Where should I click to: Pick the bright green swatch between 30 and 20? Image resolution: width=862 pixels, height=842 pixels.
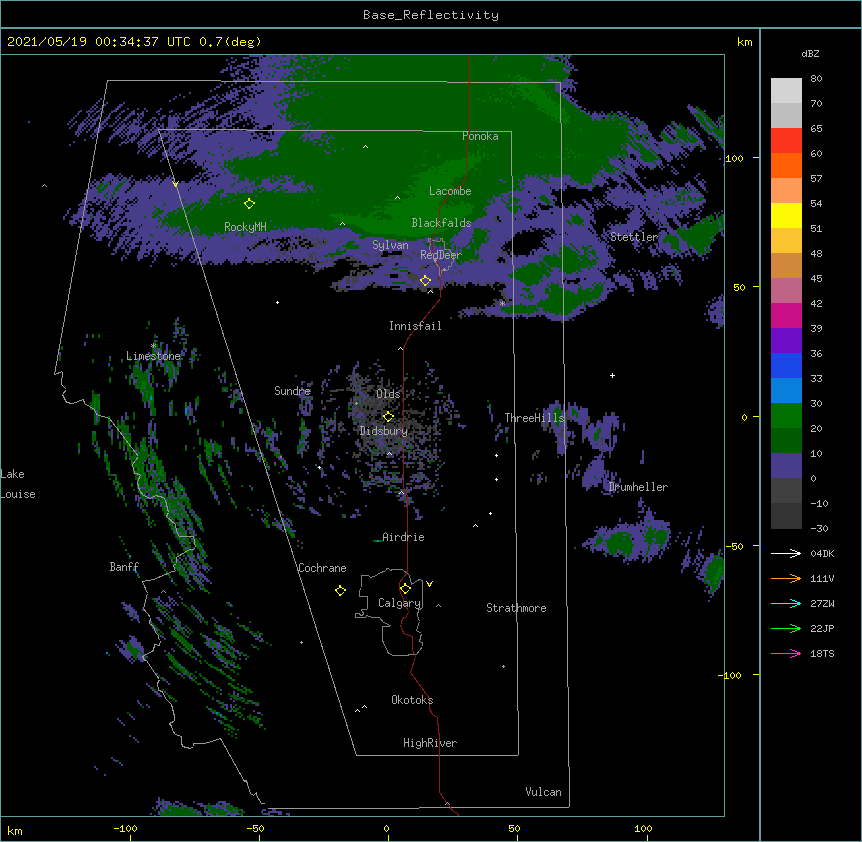(786, 416)
